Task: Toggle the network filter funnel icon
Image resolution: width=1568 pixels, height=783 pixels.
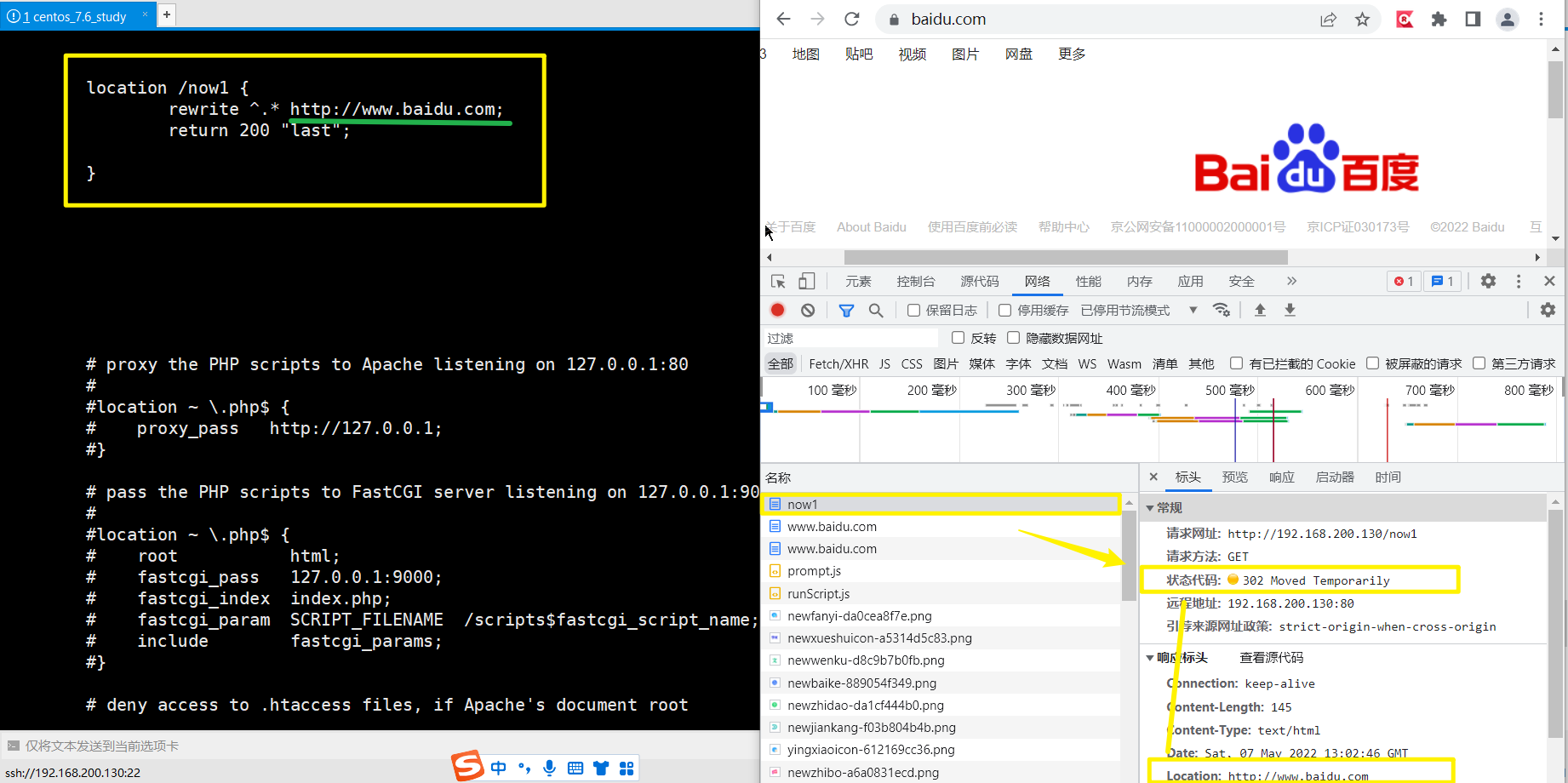Action: tap(846, 311)
